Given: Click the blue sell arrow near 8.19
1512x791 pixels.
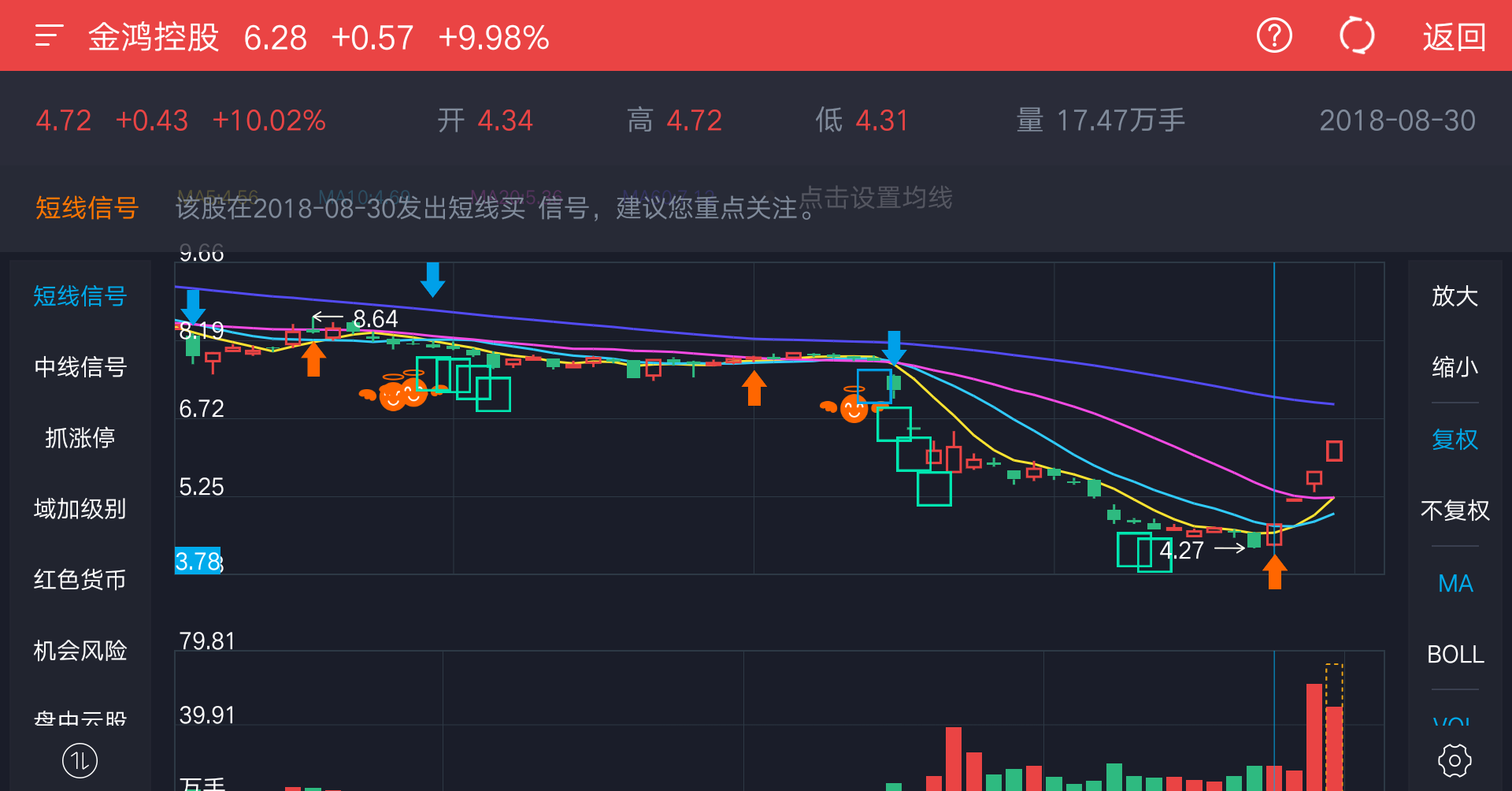Looking at the screenshot, I should click(193, 306).
